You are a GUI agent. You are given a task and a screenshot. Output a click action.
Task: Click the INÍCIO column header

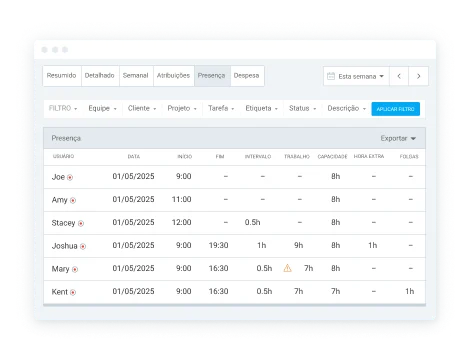pos(185,156)
